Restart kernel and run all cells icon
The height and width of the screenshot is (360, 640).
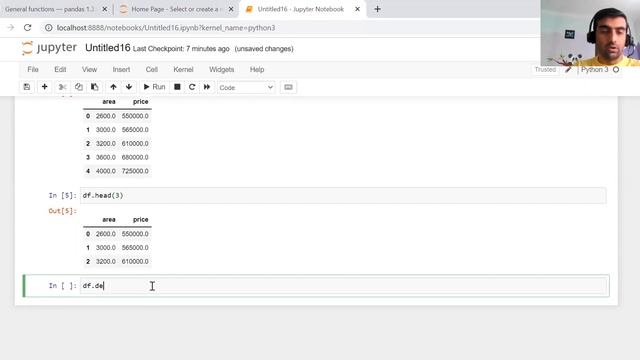[207, 87]
